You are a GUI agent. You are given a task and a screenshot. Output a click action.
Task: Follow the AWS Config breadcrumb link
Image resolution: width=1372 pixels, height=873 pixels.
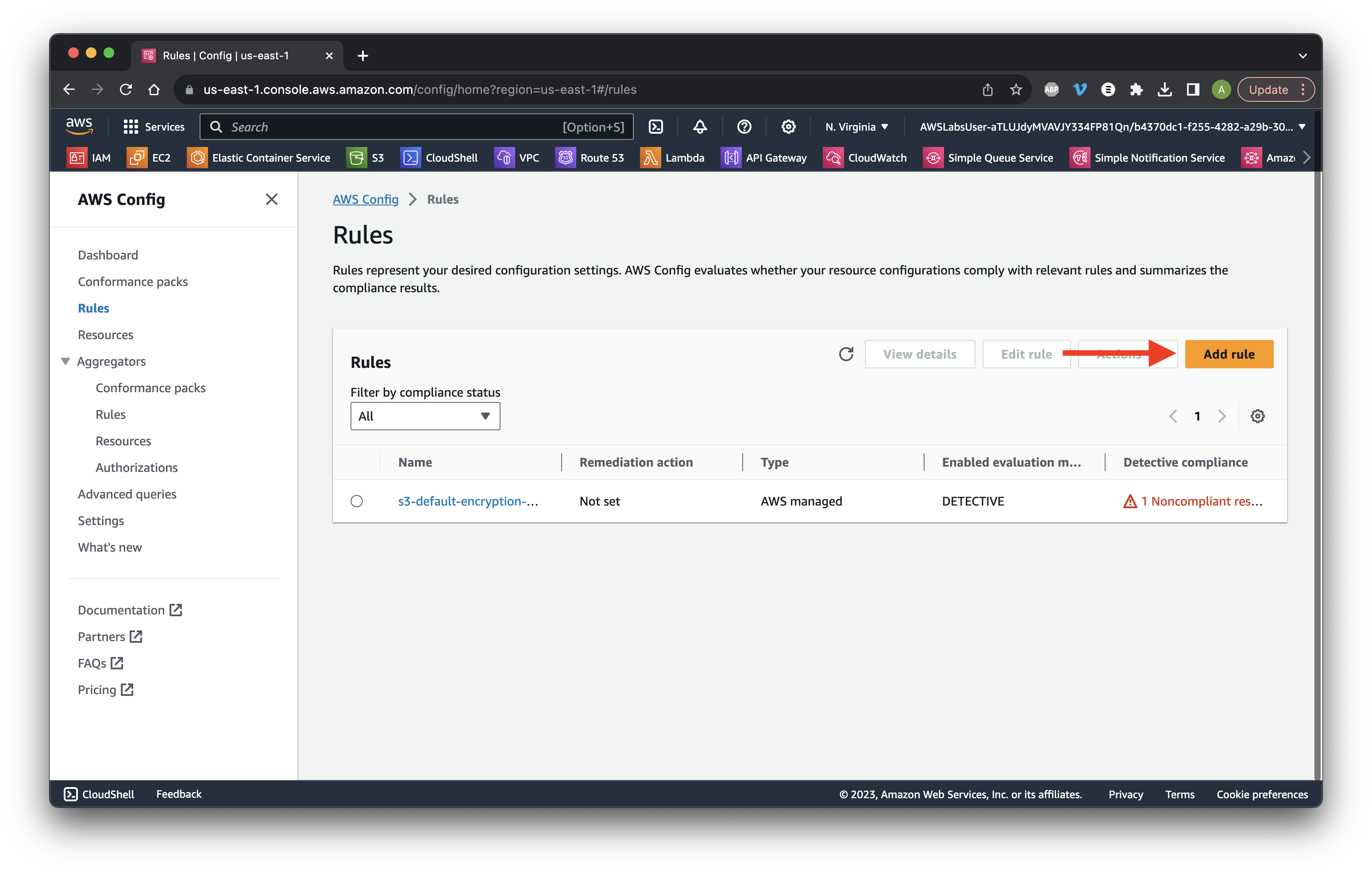pyautogui.click(x=365, y=199)
